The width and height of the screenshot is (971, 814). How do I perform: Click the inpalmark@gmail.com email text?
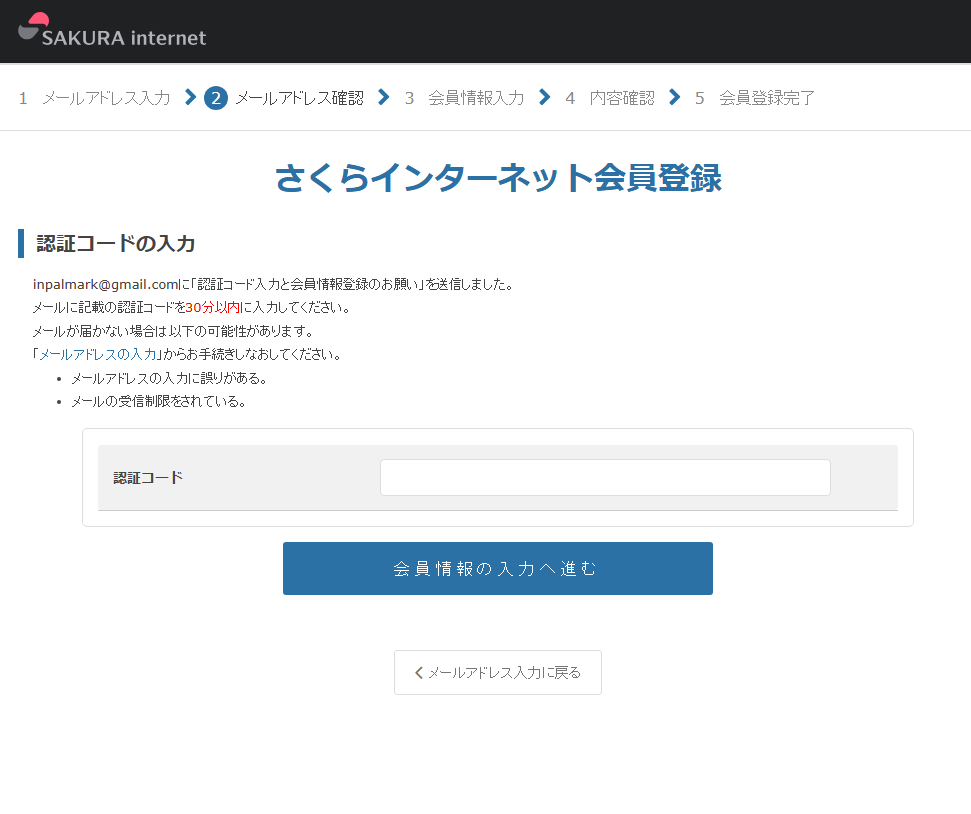105,284
